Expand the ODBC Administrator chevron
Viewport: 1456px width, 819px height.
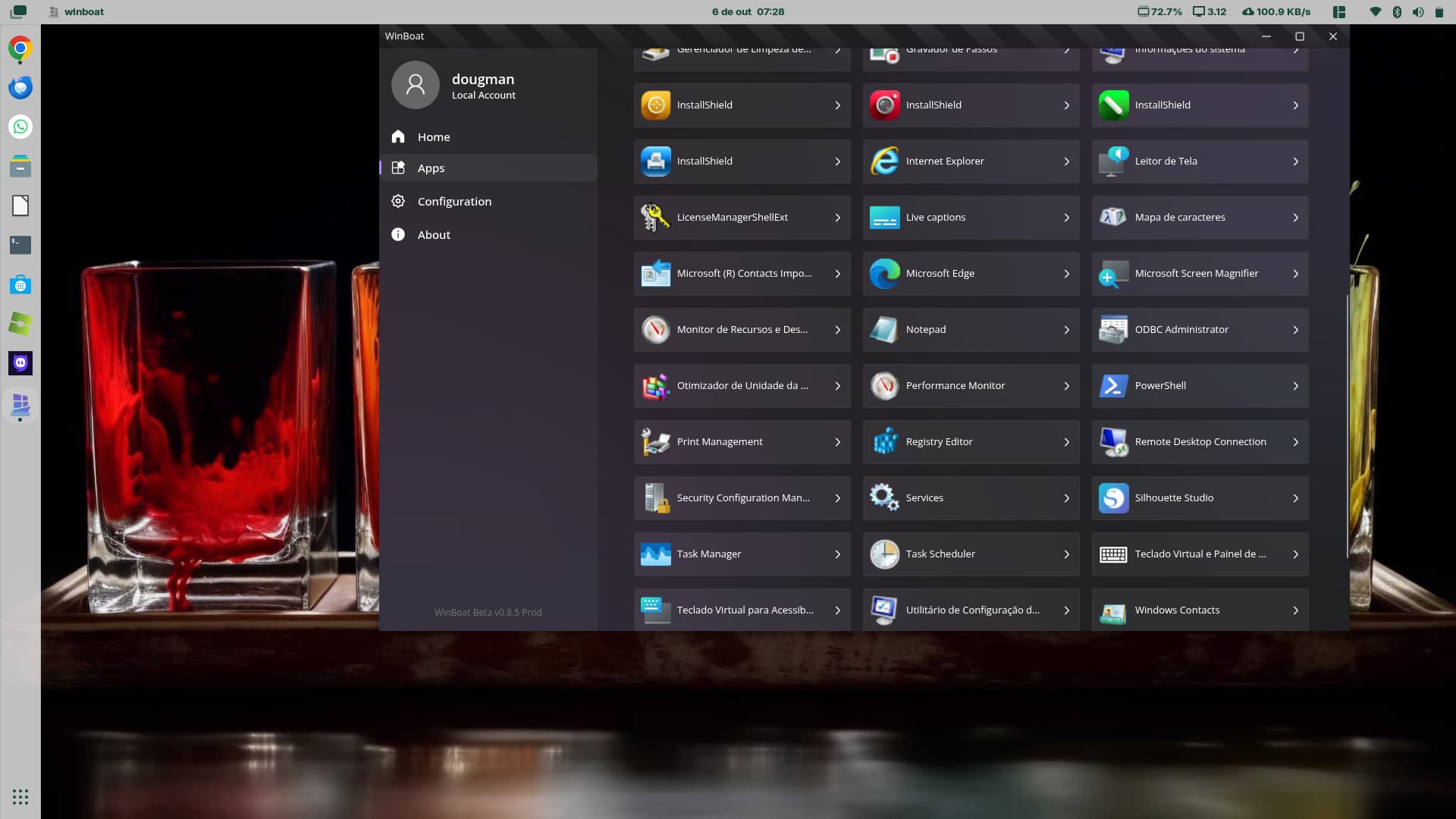click(x=1295, y=330)
